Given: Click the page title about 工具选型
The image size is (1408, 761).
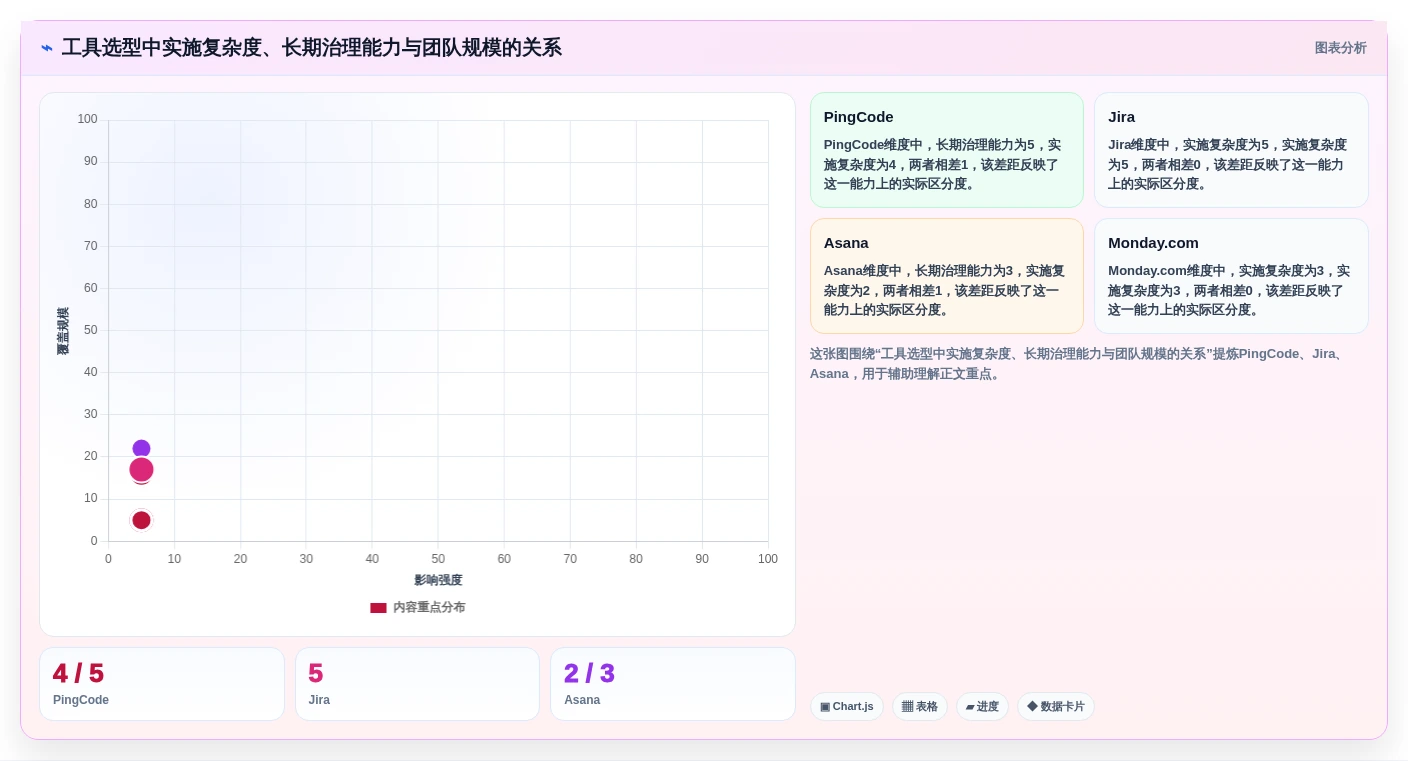Looking at the screenshot, I should (312, 48).
